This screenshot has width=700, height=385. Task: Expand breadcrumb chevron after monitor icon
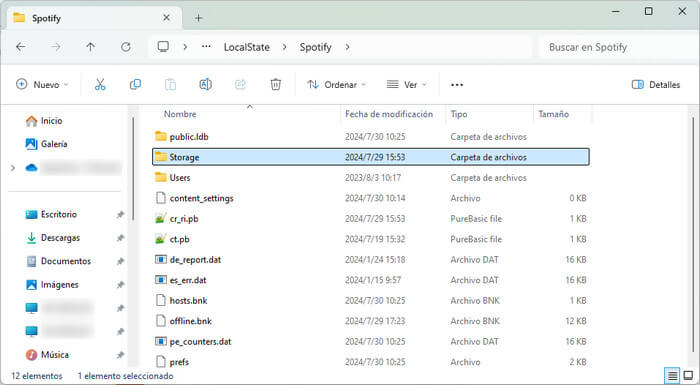pyautogui.click(x=185, y=47)
